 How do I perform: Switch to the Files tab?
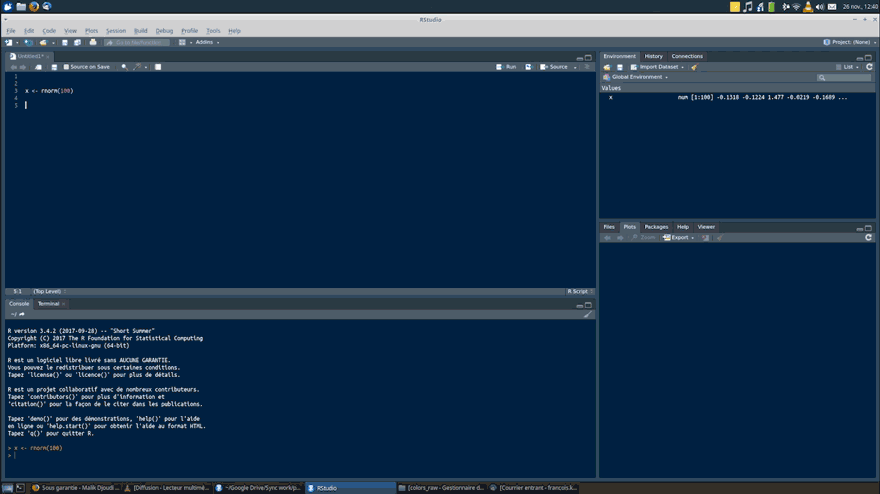(x=609, y=227)
